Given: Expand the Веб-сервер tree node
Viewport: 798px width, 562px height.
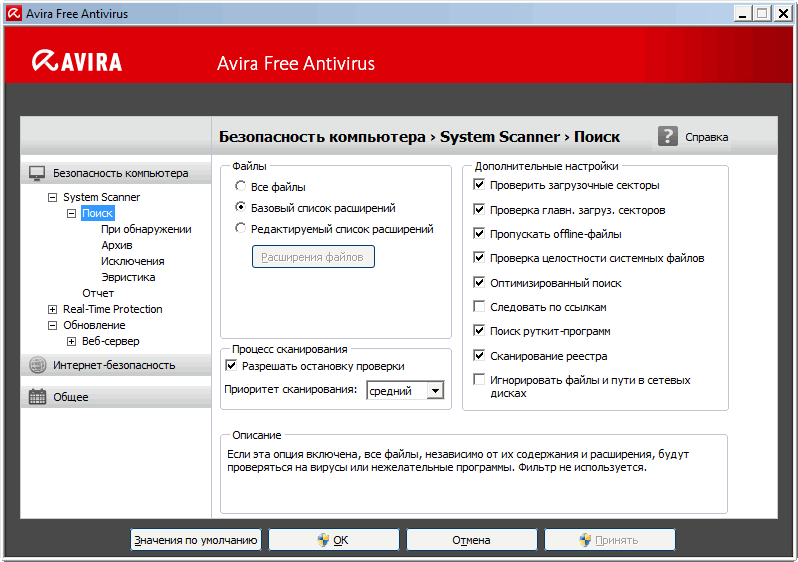Looking at the screenshot, I should 72,341.
